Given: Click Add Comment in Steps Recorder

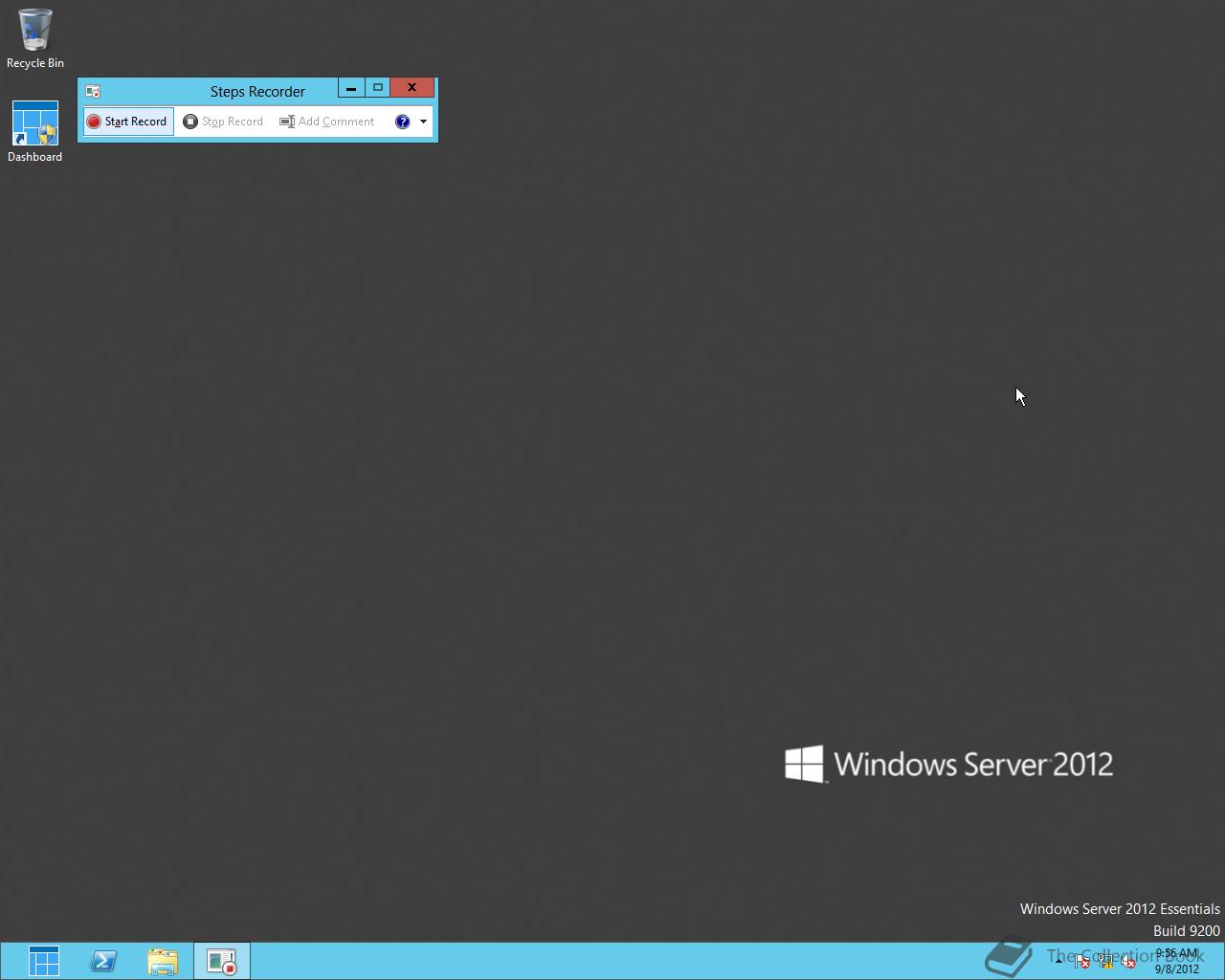Looking at the screenshot, I should 327,122.
